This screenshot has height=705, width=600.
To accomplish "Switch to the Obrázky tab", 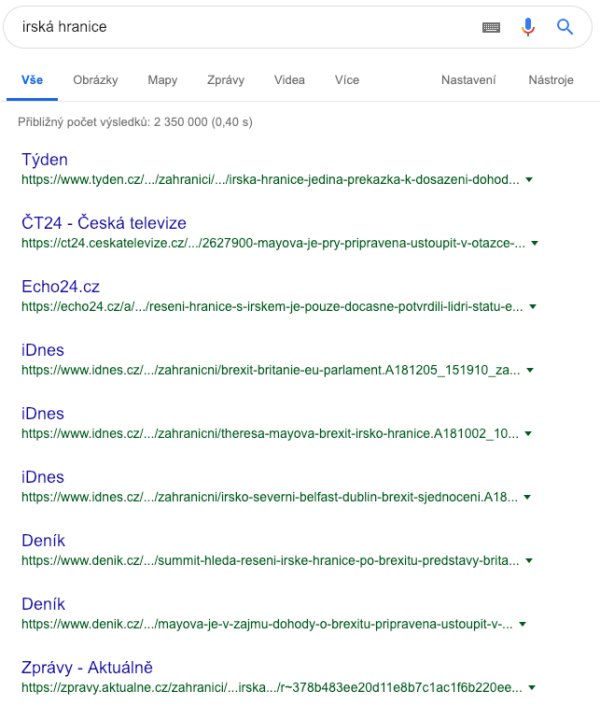I will click(95, 80).
